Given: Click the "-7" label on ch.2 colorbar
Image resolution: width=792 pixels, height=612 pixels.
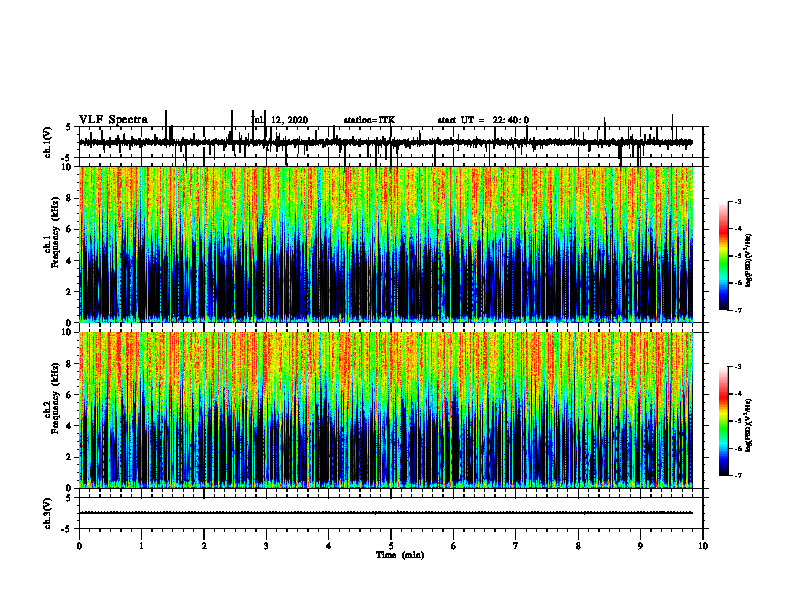Looking at the screenshot, I should (x=737, y=476).
